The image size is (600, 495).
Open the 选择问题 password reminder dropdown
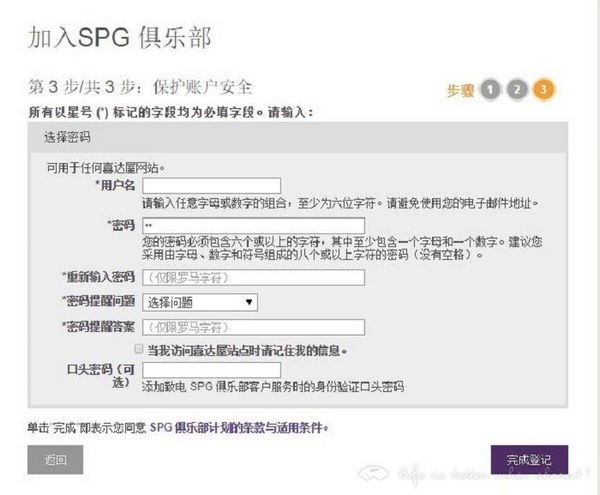point(200,302)
